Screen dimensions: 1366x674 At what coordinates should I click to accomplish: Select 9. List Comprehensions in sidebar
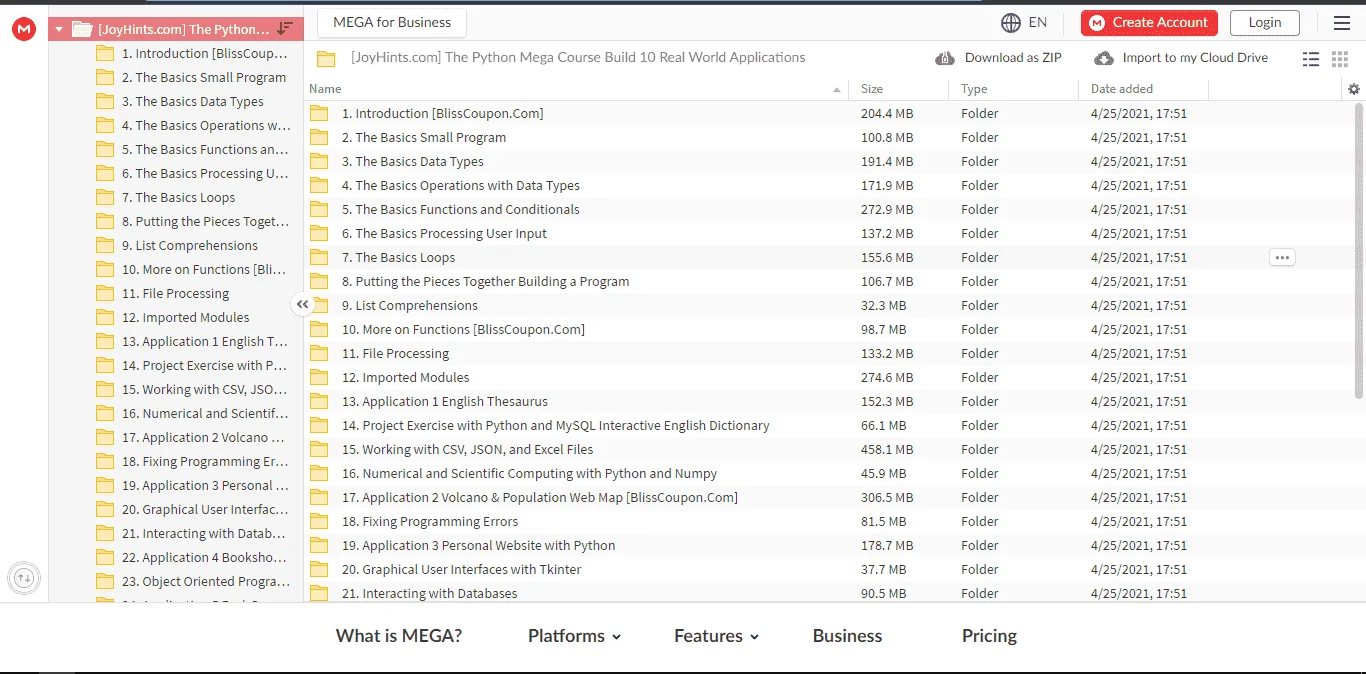click(190, 245)
